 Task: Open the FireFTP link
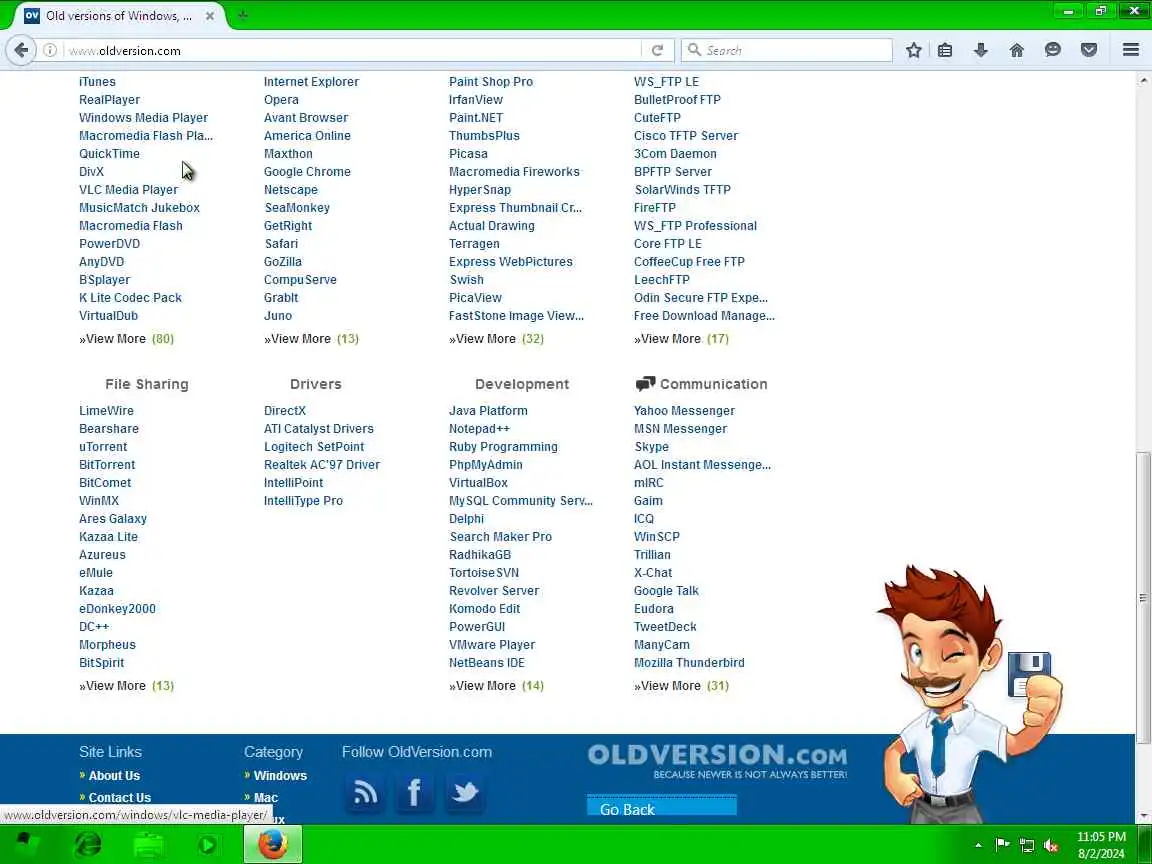(655, 207)
